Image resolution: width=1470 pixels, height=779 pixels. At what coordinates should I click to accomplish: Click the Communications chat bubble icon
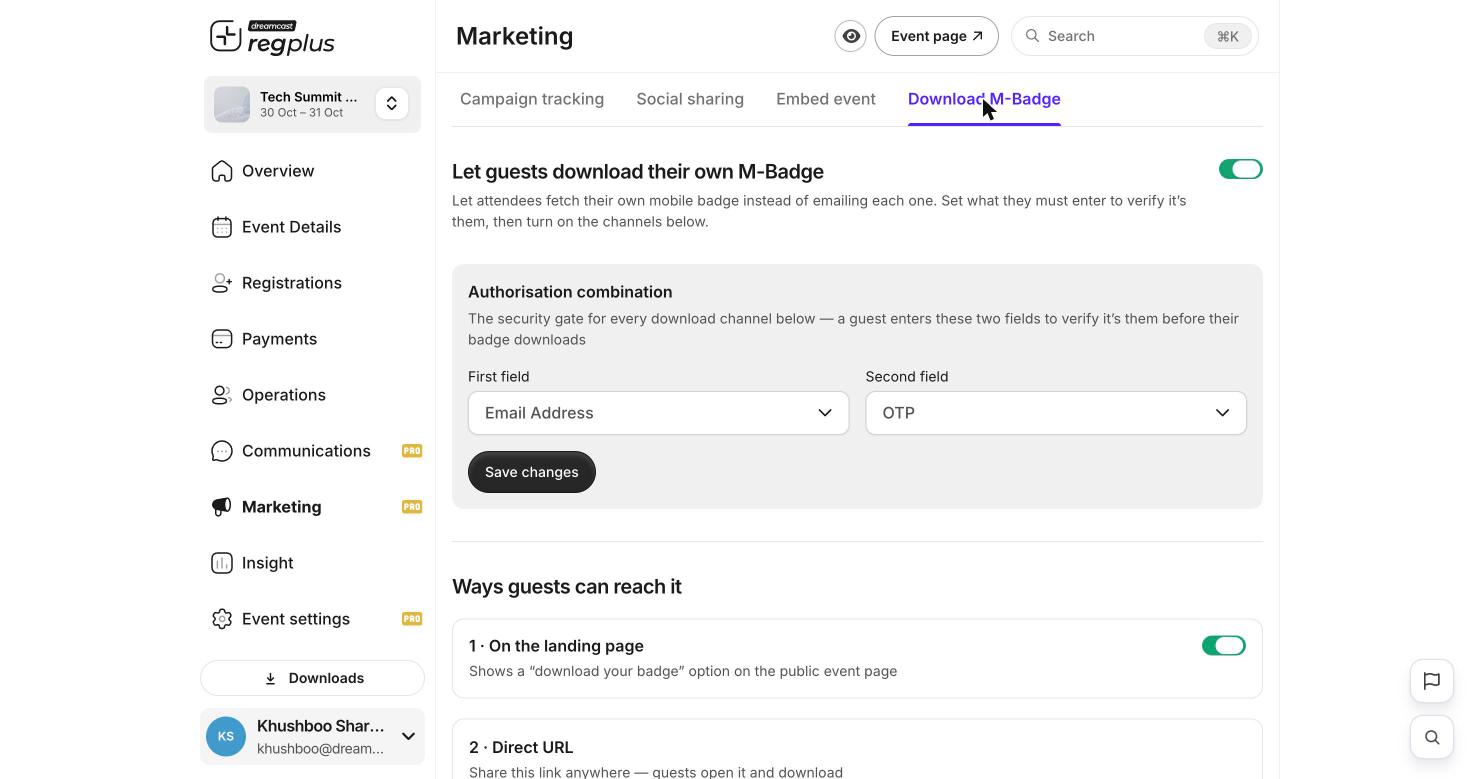(x=222, y=451)
